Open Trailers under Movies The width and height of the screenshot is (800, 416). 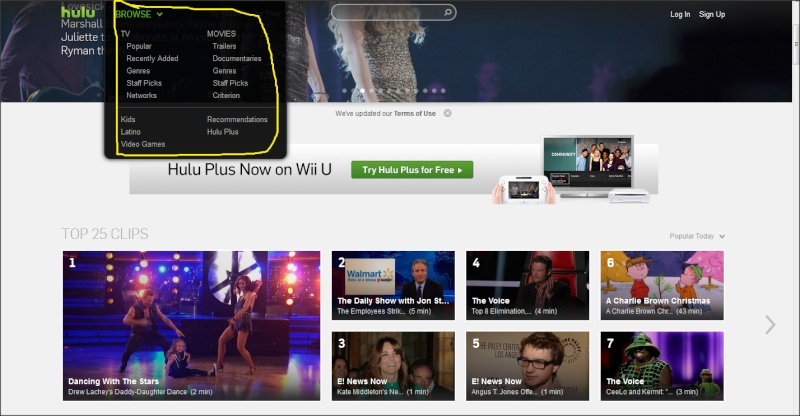coord(224,46)
